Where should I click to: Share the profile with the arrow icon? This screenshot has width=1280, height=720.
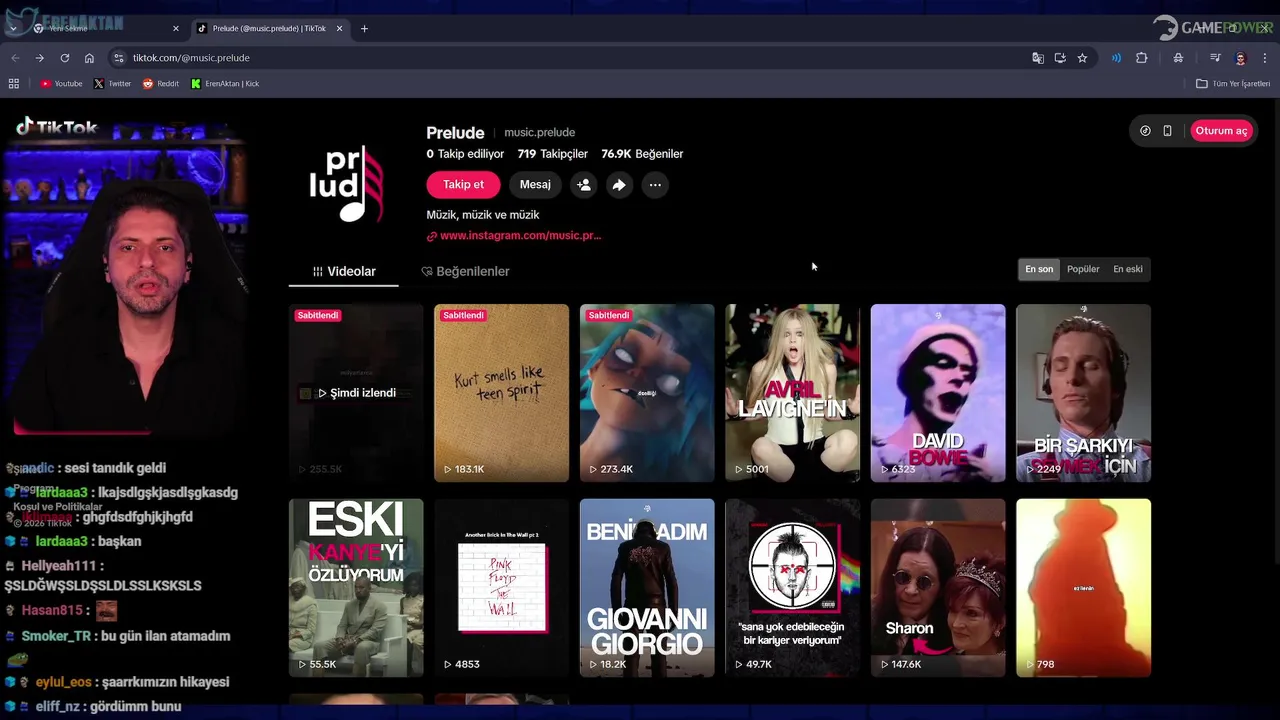click(619, 185)
